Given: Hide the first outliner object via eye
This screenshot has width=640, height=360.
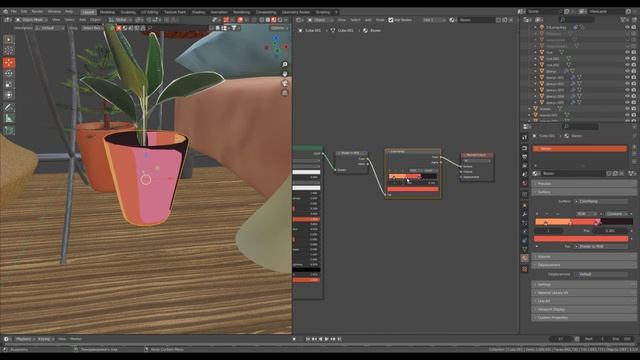Looking at the screenshot, I should (627, 27).
